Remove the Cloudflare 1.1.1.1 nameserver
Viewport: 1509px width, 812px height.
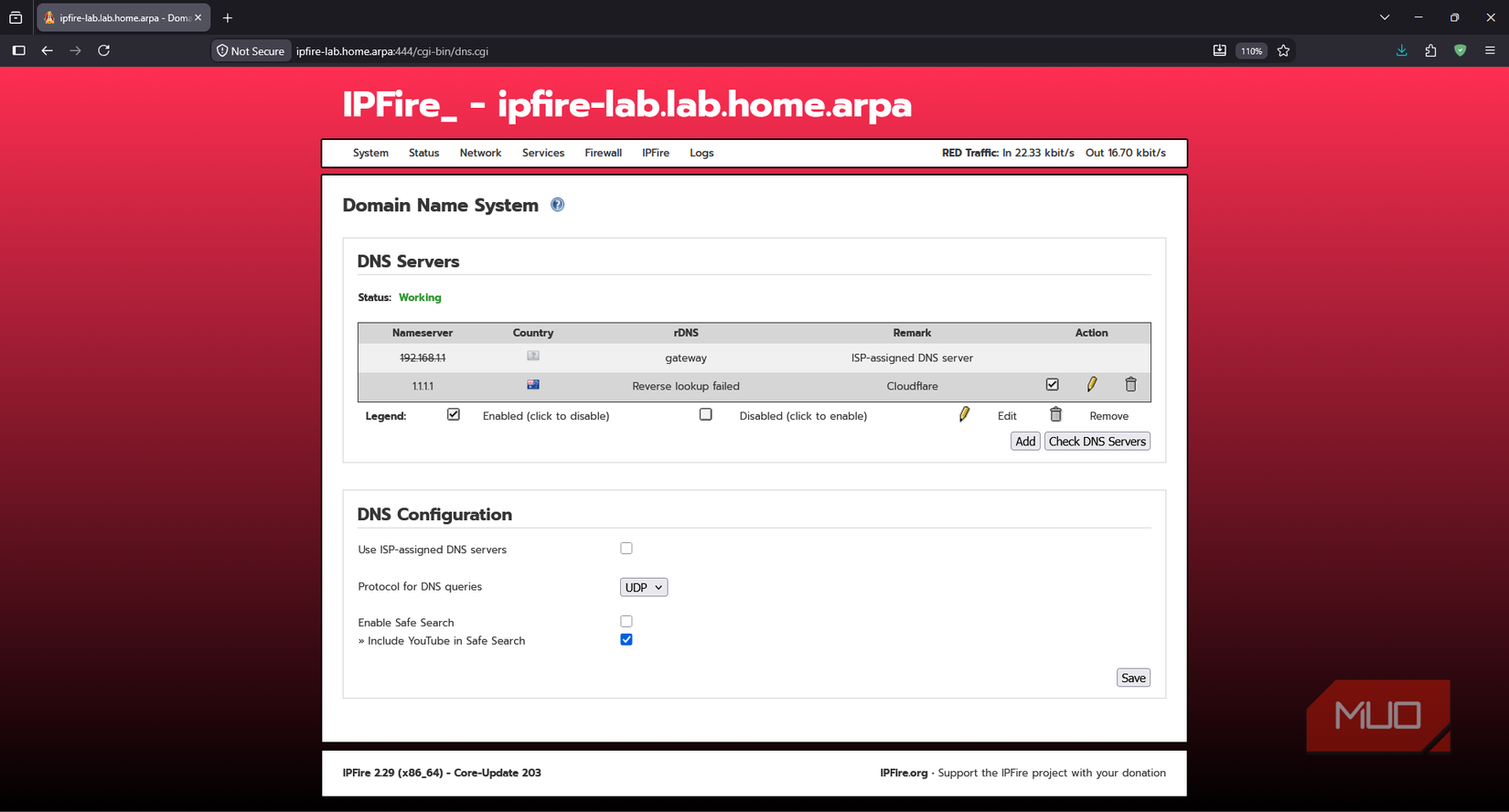click(x=1130, y=385)
